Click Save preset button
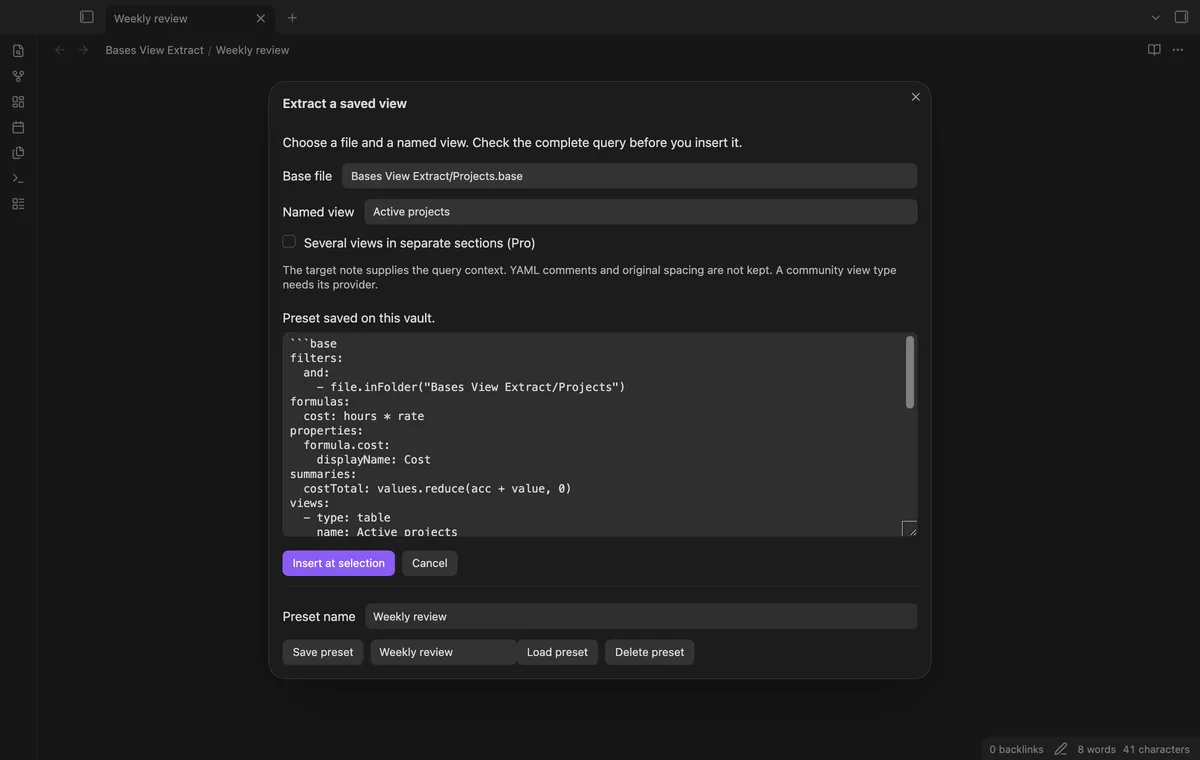Image resolution: width=1200 pixels, height=760 pixels. 322,652
